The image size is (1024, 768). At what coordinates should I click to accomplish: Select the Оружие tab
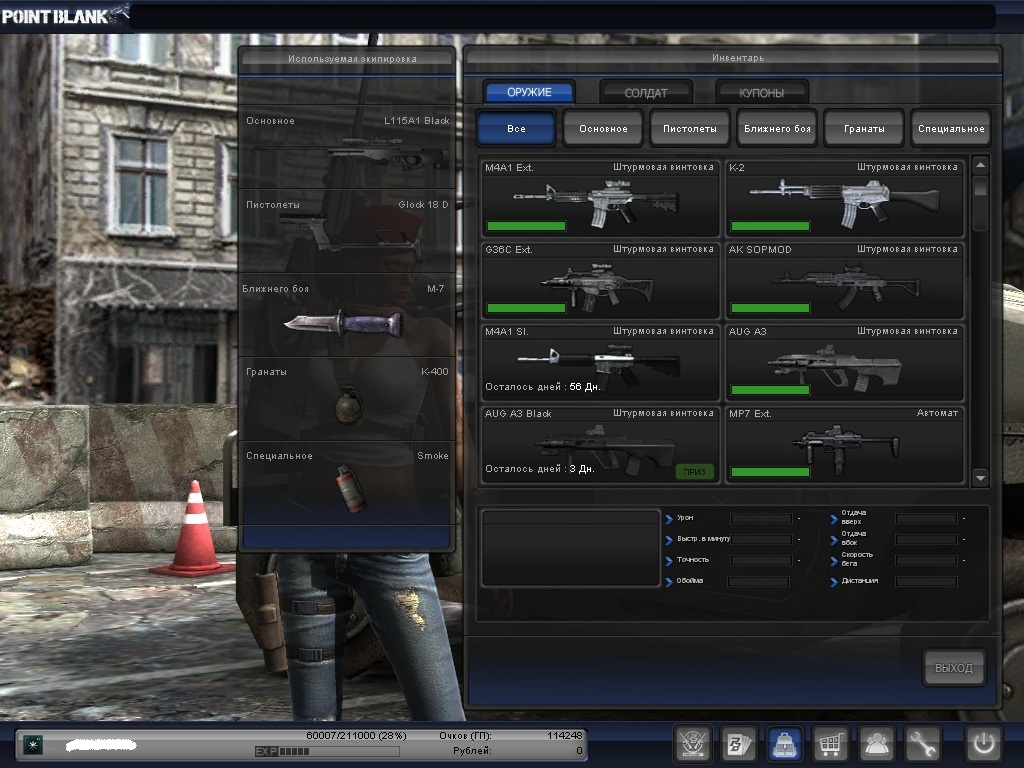tap(529, 93)
